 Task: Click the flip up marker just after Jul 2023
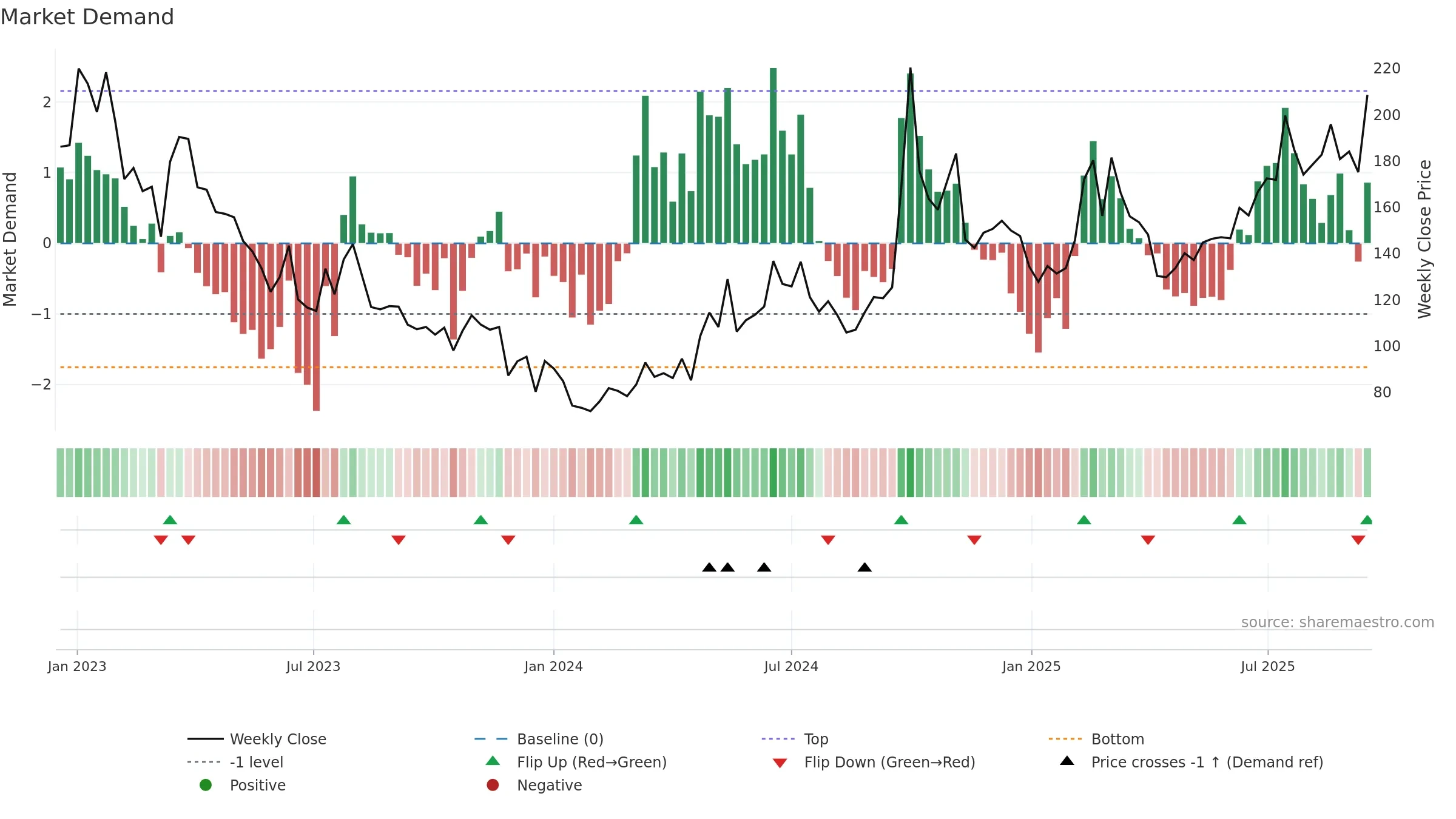(x=343, y=520)
